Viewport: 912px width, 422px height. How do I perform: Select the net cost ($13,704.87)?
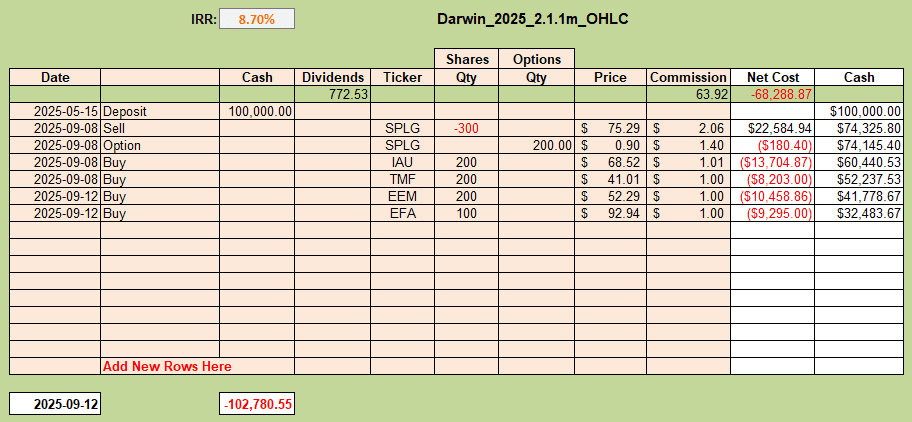772,163
